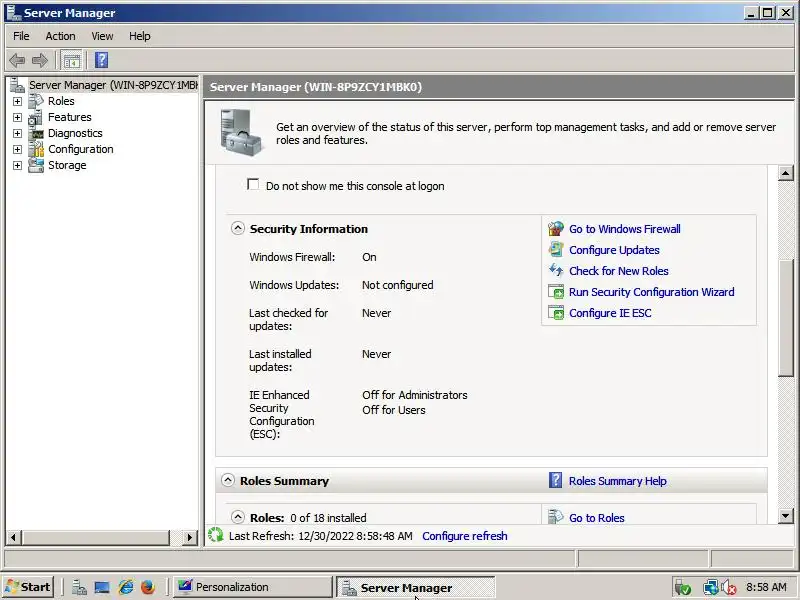Click the scroll down arrow of details pane
The width and height of the screenshot is (800, 600).
click(x=786, y=516)
